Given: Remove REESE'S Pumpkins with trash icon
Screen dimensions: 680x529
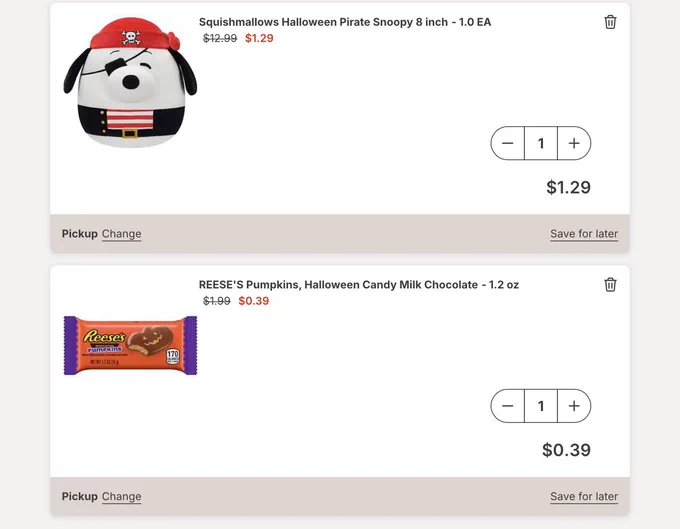Looking at the screenshot, I should point(610,285).
